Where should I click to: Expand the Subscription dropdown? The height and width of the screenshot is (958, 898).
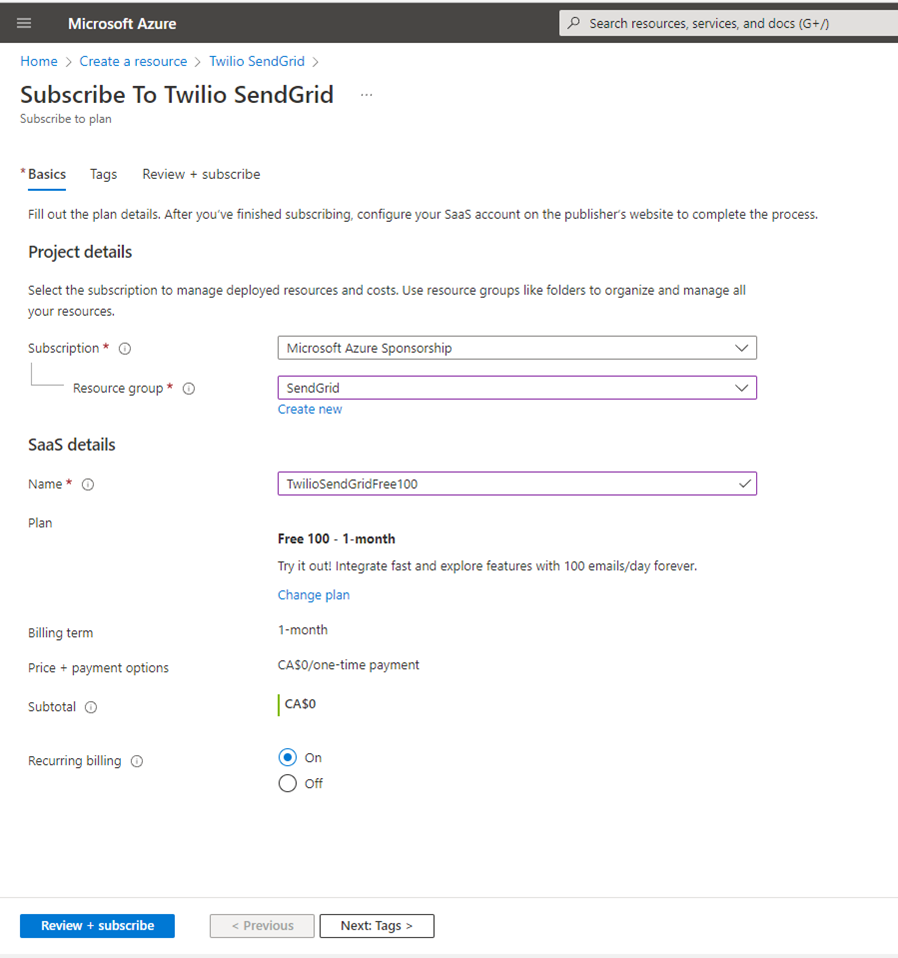[517, 348]
